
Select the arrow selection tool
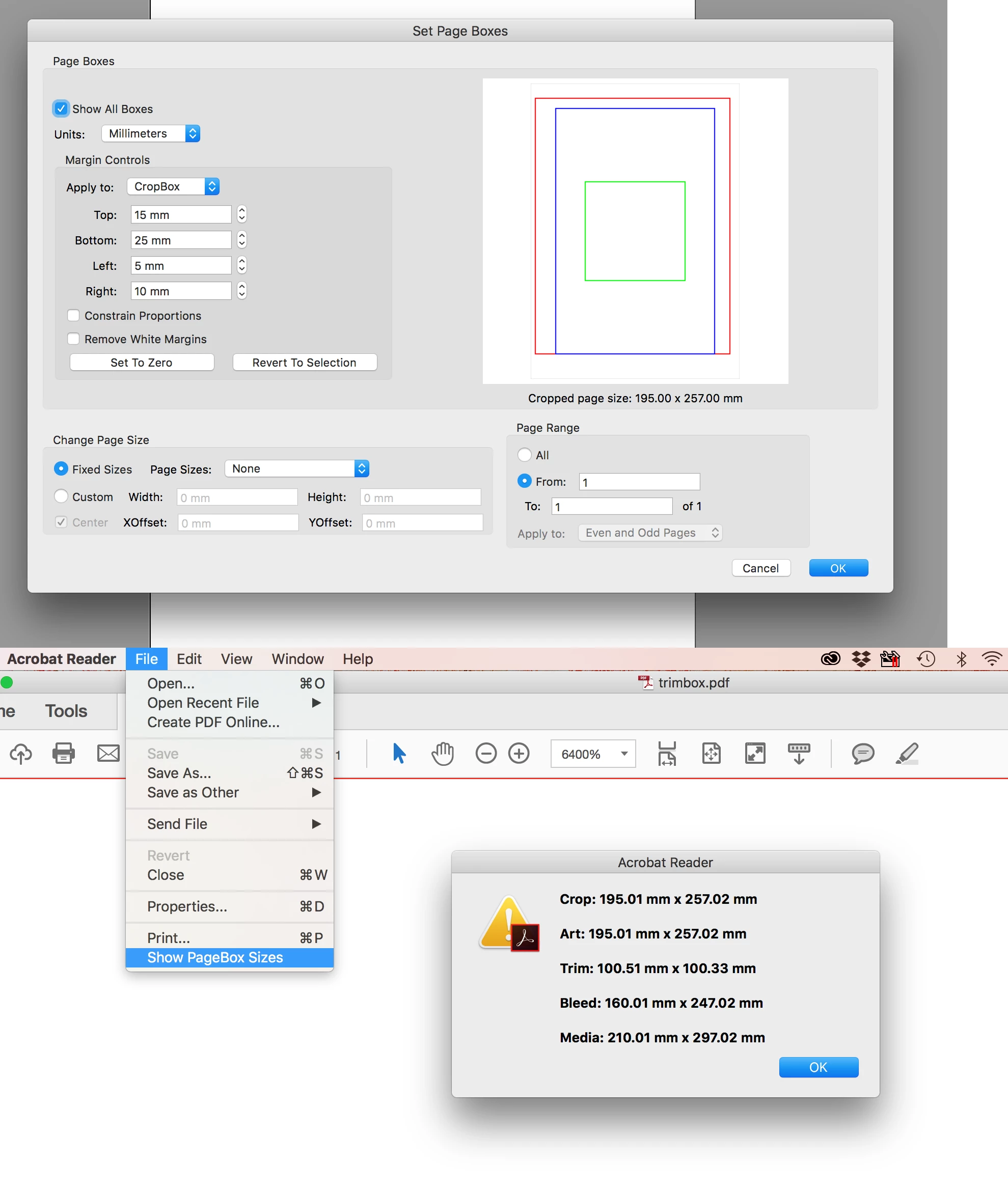pyautogui.click(x=399, y=753)
